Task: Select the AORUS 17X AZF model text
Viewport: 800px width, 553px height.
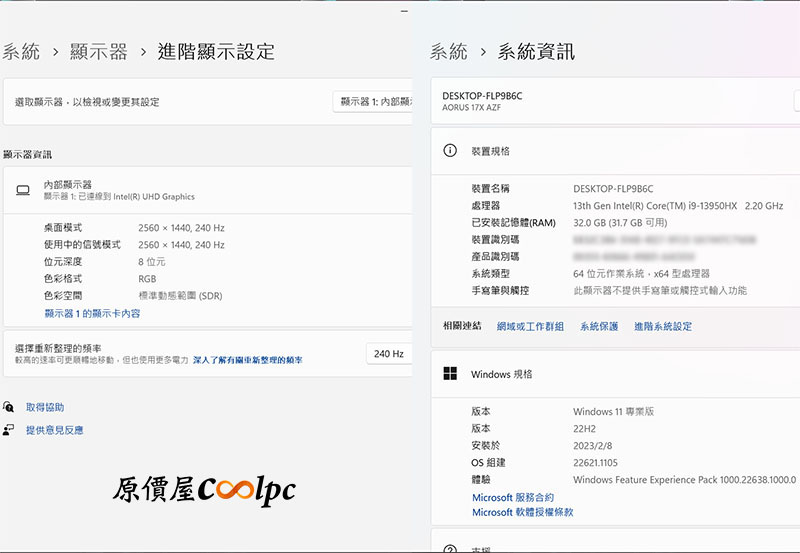Action: (471, 108)
